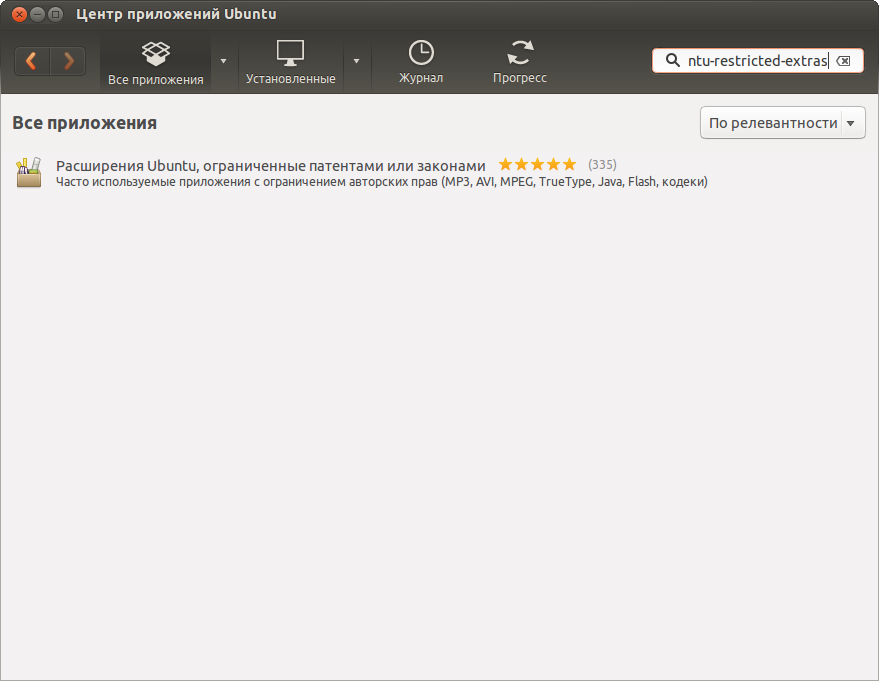The height and width of the screenshot is (681, 879).
Task: Open the Установленные monitor icon
Action: pos(290,53)
